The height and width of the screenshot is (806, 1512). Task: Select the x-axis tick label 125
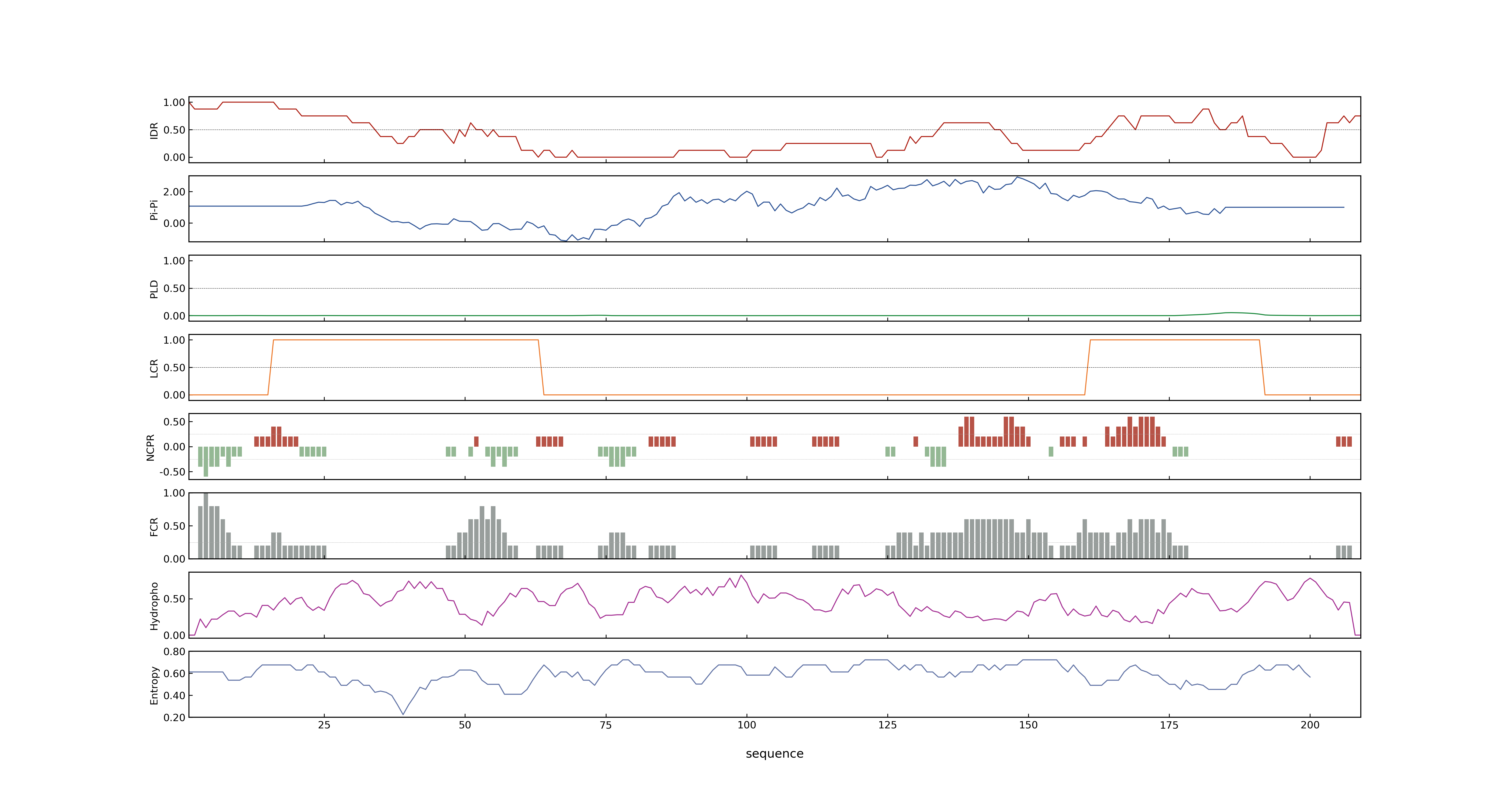(887, 725)
